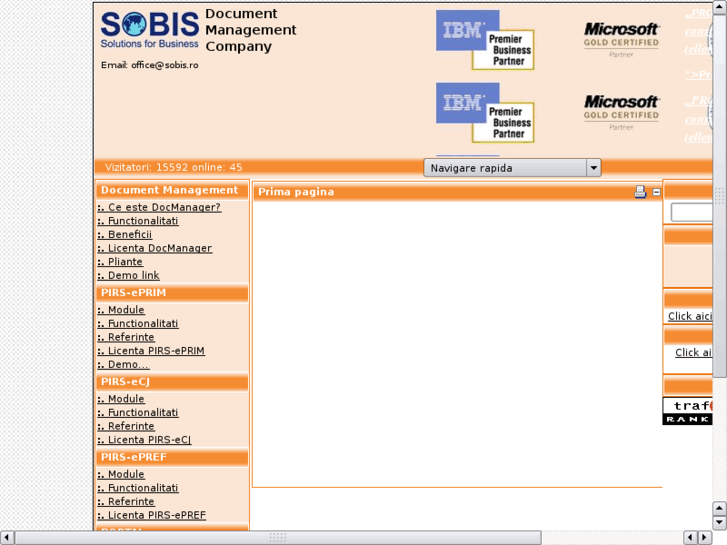727x545 pixels.
Task: Open Module under PIRS-ePREF
Action: (121, 474)
